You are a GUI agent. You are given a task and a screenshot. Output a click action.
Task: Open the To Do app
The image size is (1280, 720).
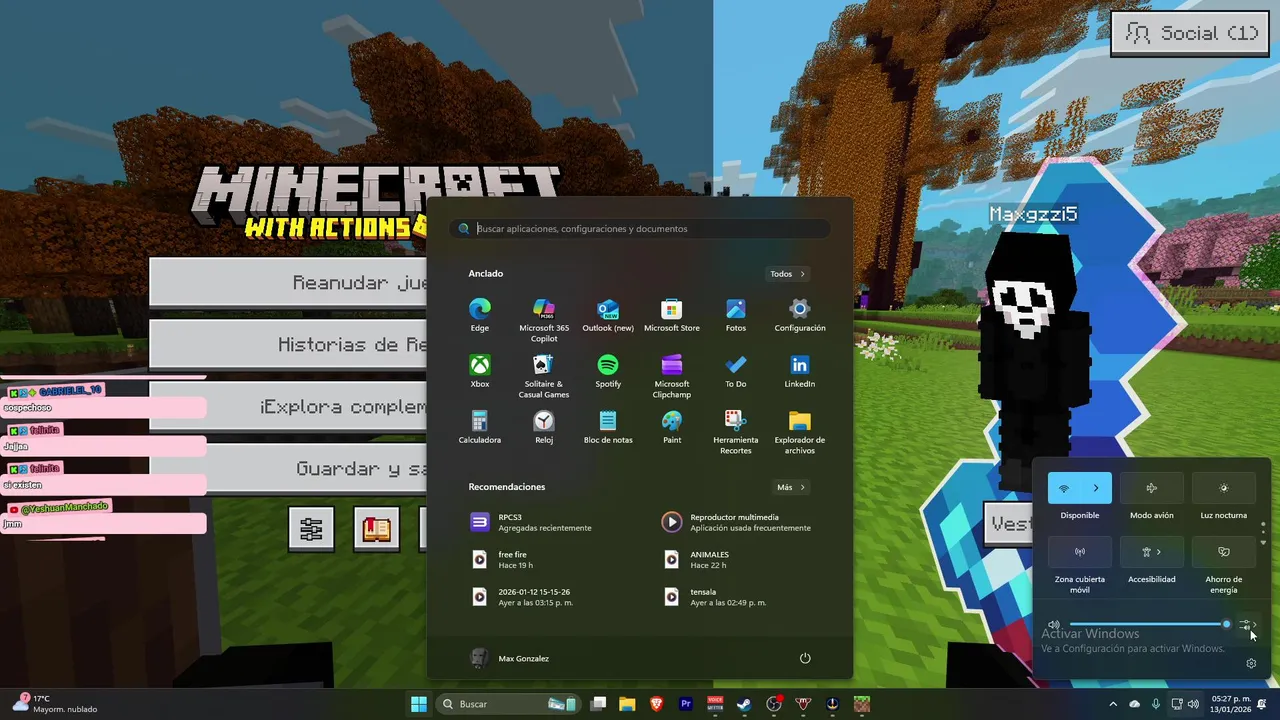[x=736, y=371]
